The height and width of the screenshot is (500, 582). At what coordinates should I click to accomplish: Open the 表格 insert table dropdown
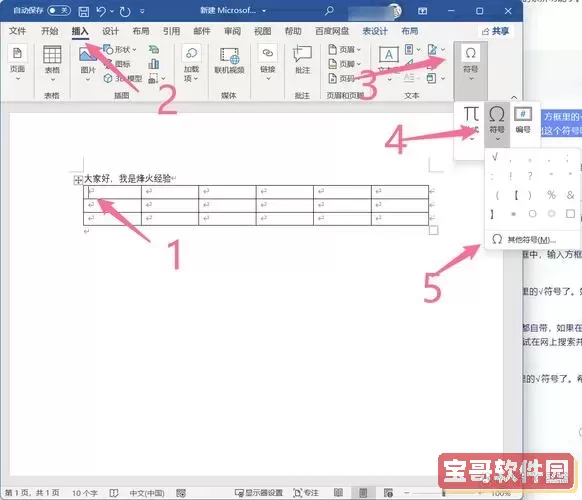tap(52, 63)
